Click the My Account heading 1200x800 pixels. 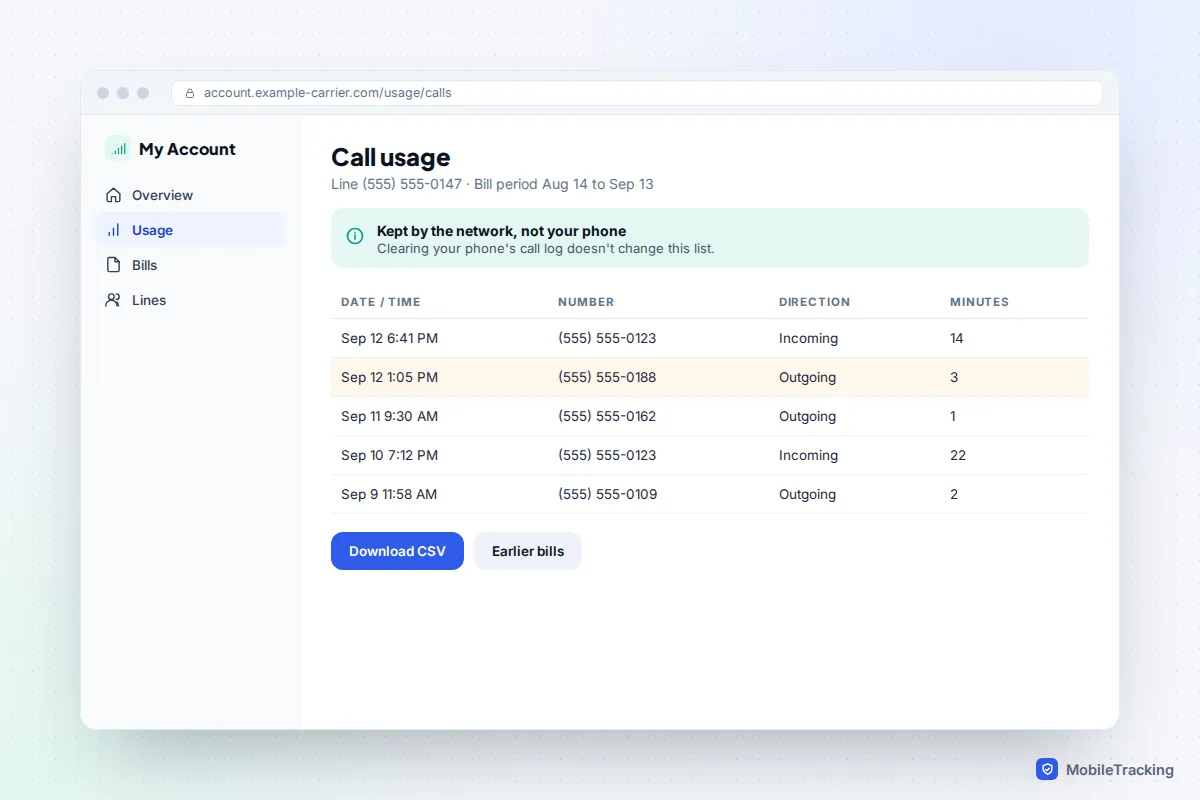click(x=187, y=149)
